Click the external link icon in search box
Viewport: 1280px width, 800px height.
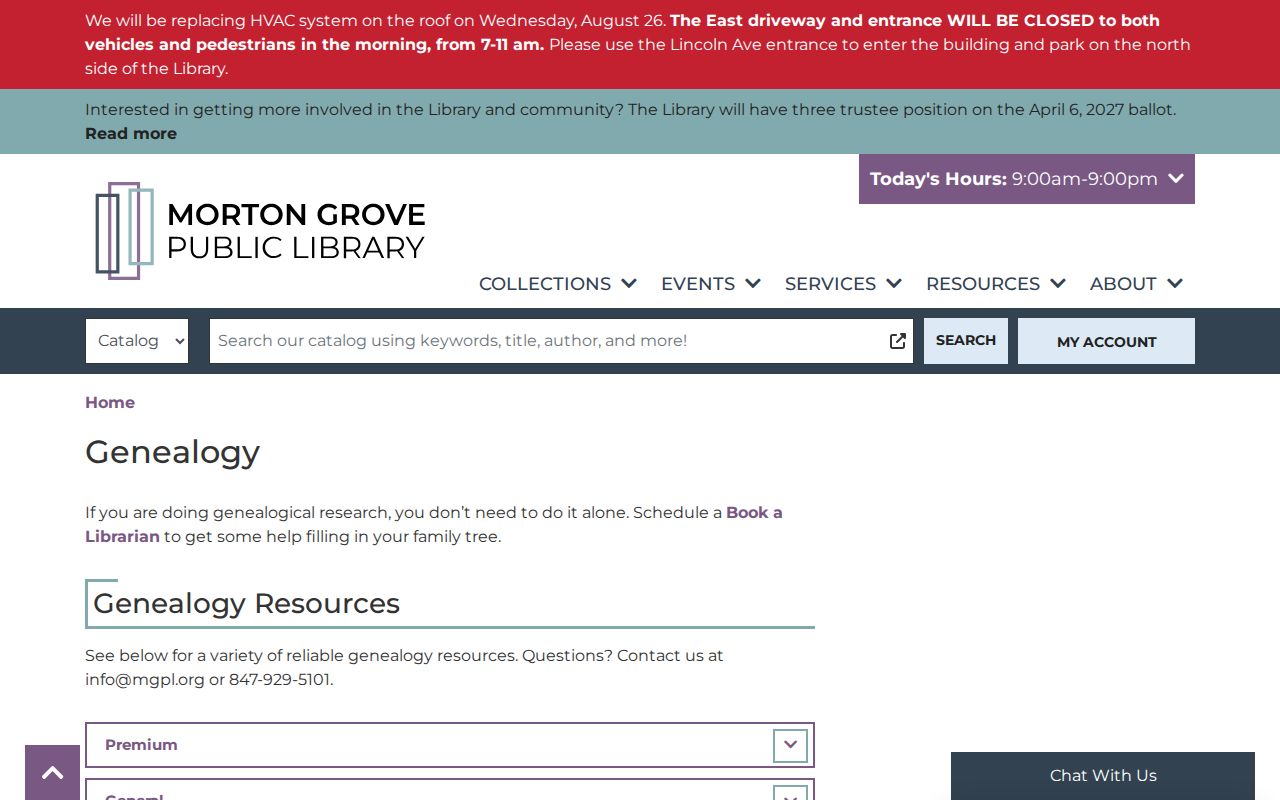pyautogui.click(x=897, y=341)
